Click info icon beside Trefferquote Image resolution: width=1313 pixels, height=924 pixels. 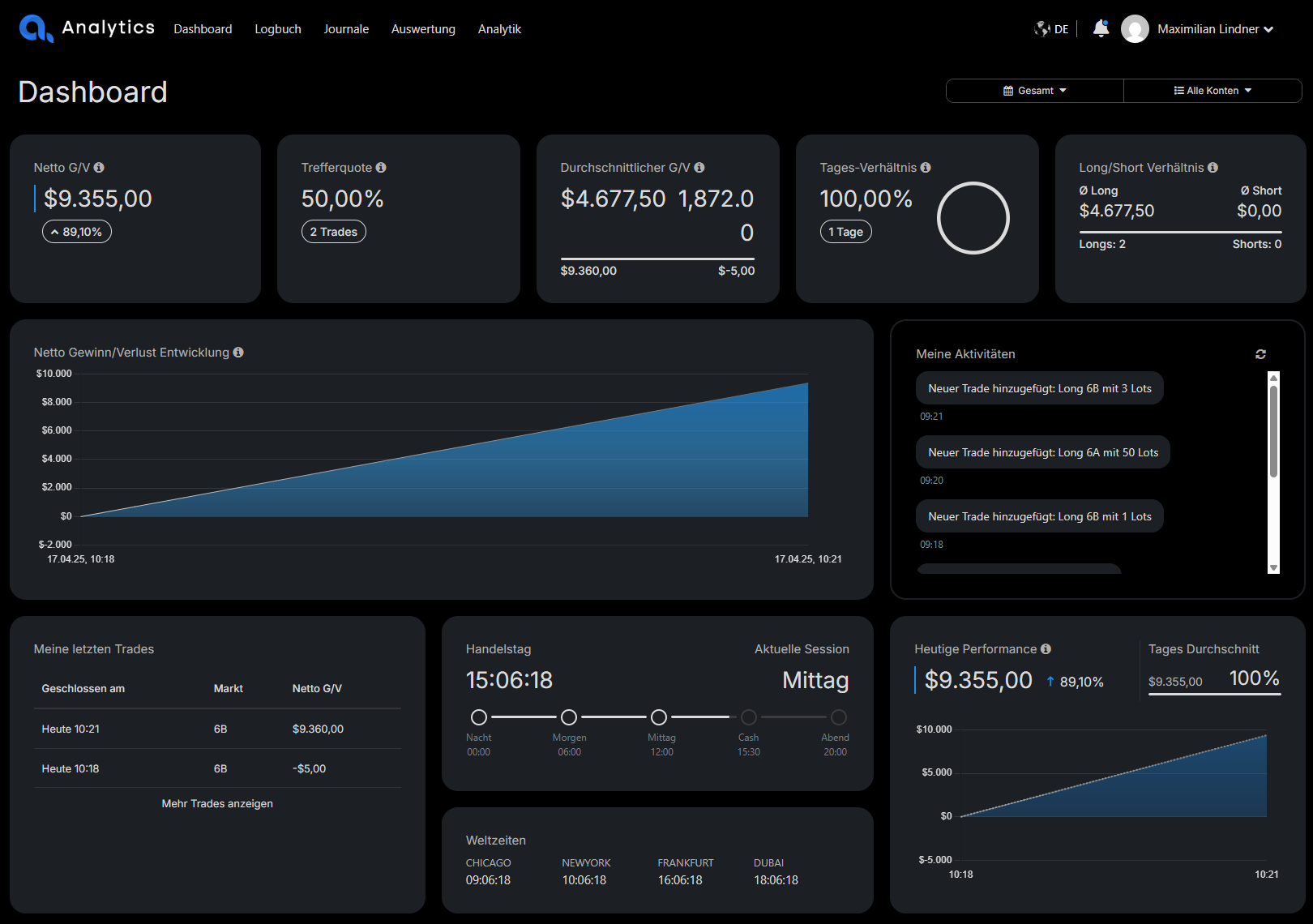coord(381,168)
